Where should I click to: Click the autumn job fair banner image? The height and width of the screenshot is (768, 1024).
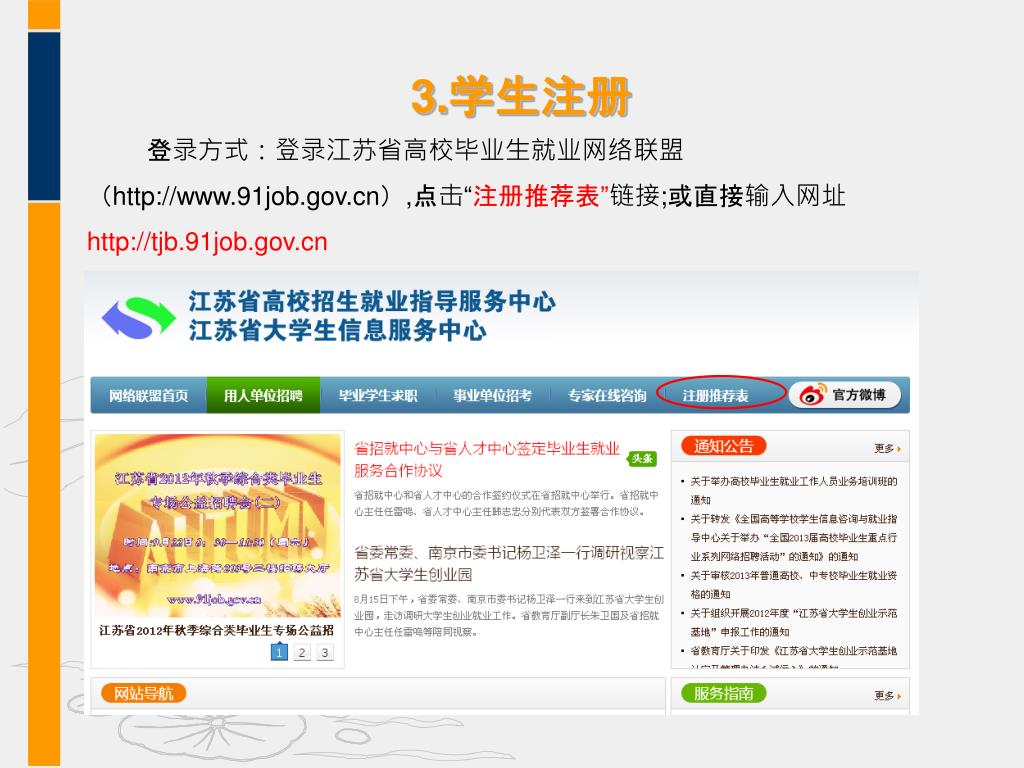point(217,526)
